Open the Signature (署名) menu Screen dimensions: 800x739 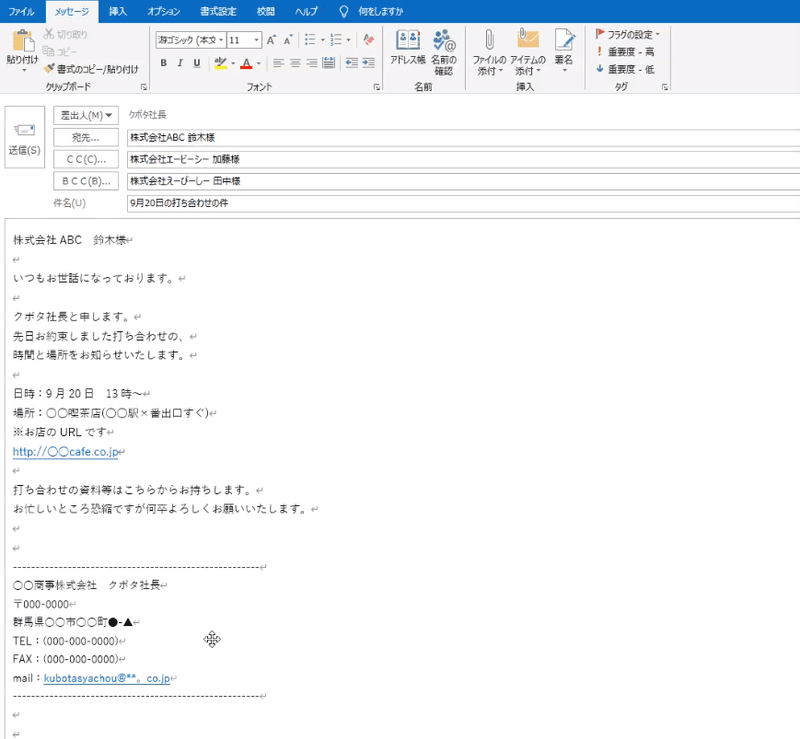[564, 50]
